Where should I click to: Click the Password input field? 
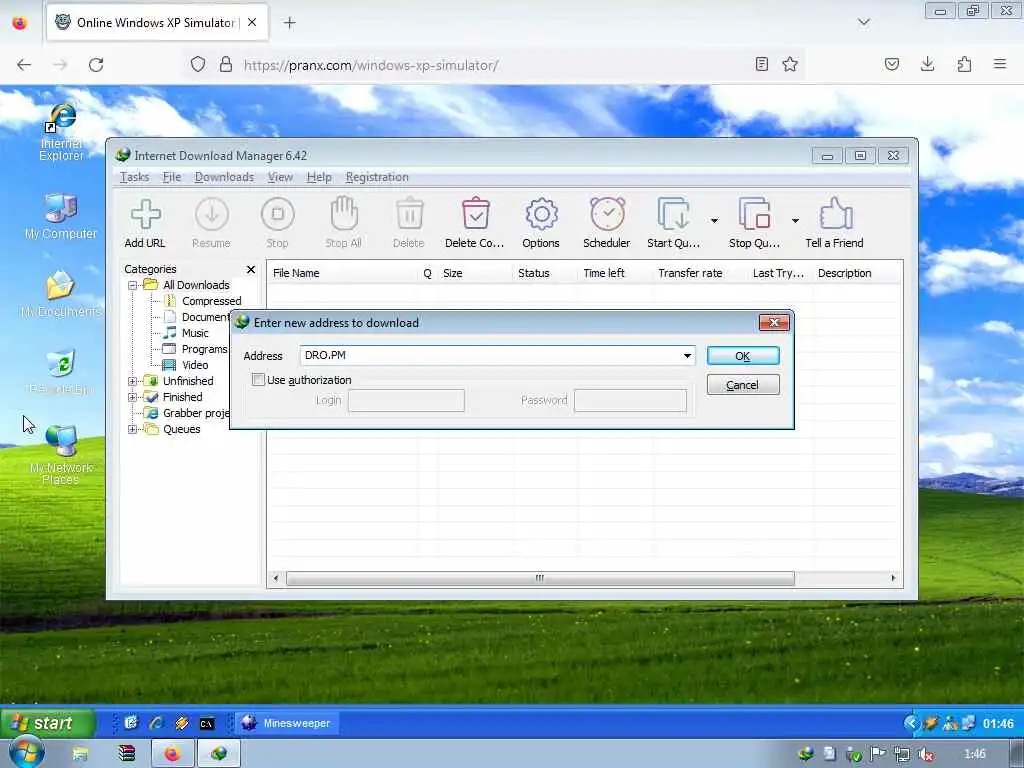[630, 400]
